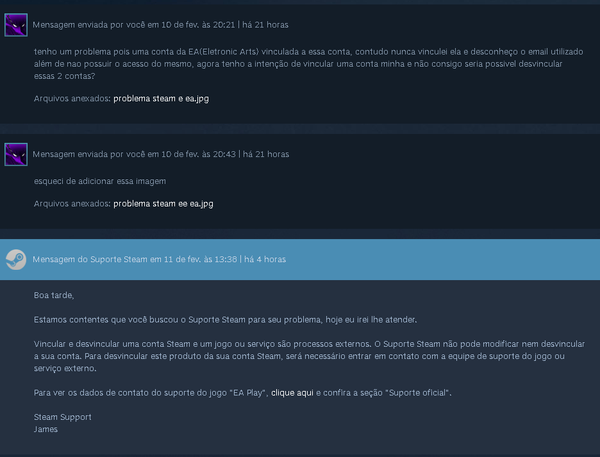Click the "há 21 horas" timestamp on first message
The width and height of the screenshot is (600, 457).
[x=267, y=25]
